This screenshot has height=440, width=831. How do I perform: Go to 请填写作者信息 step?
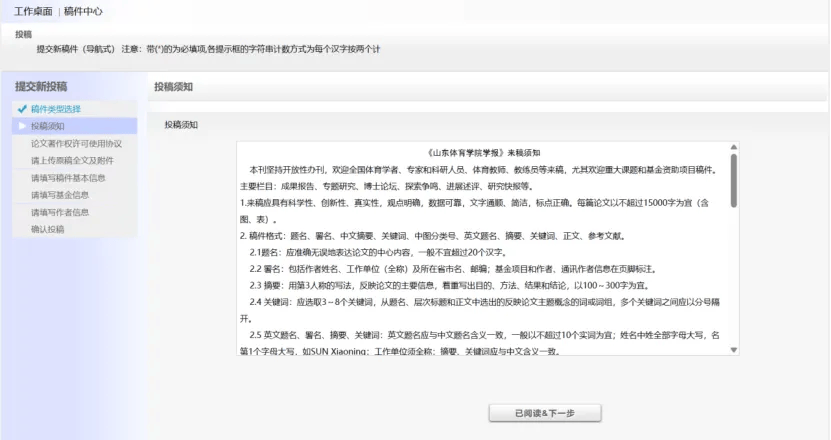tap(59, 212)
